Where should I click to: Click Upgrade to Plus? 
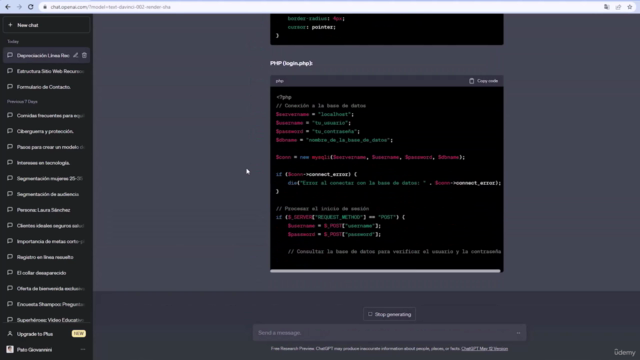(x=46, y=334)
